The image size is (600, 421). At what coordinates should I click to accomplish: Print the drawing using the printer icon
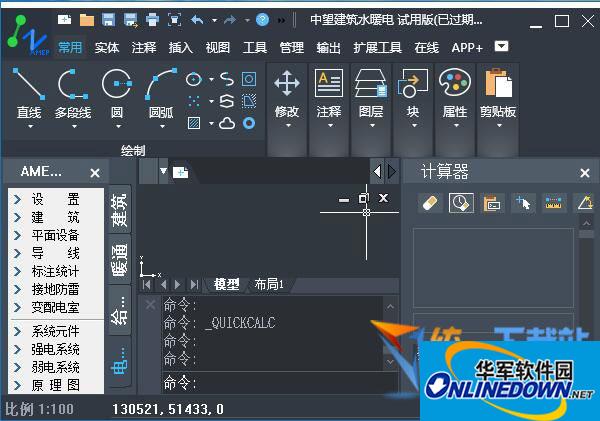point(153,20)
